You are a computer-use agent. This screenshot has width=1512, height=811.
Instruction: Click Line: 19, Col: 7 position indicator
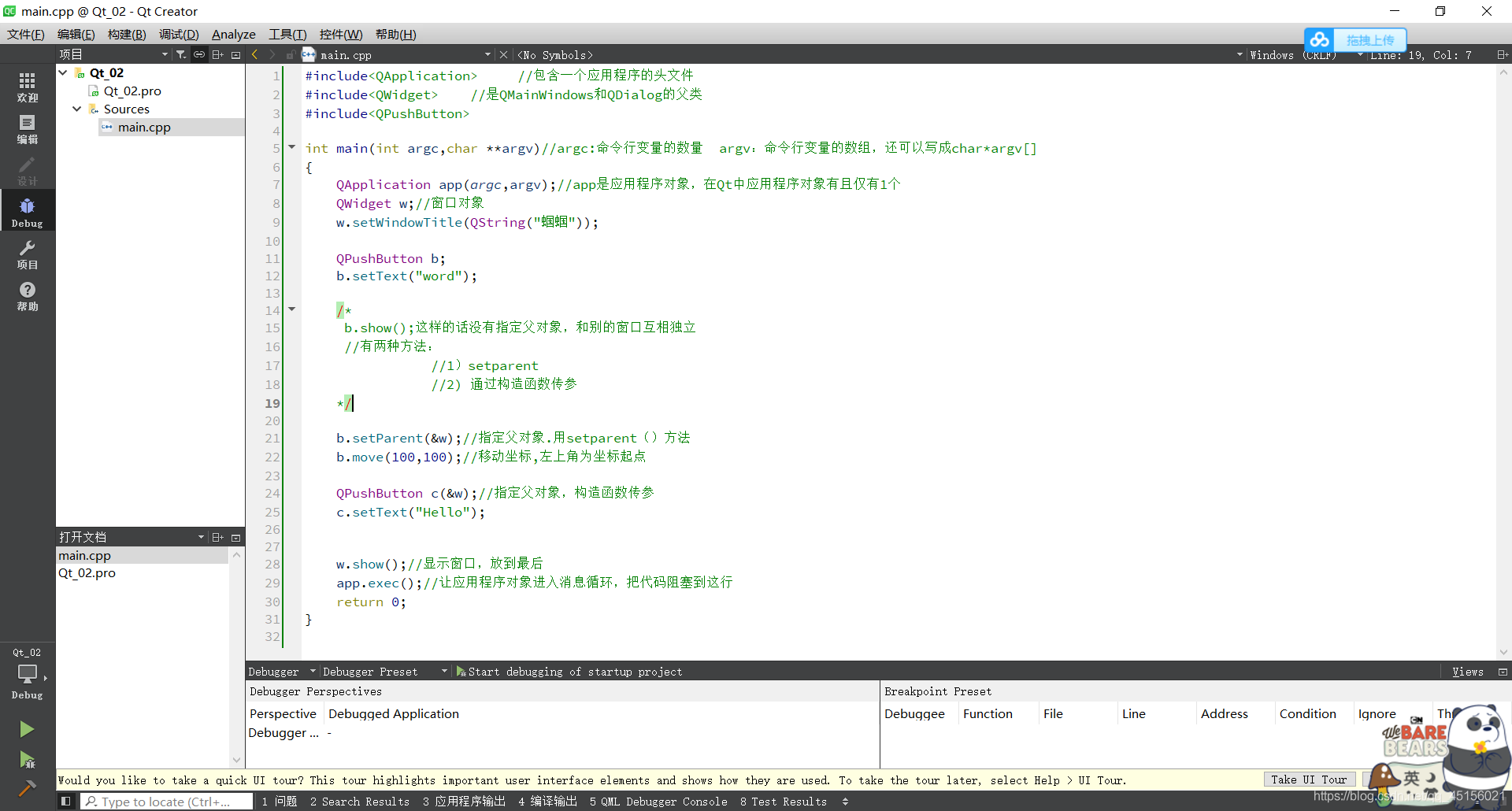click(1421, 55)
